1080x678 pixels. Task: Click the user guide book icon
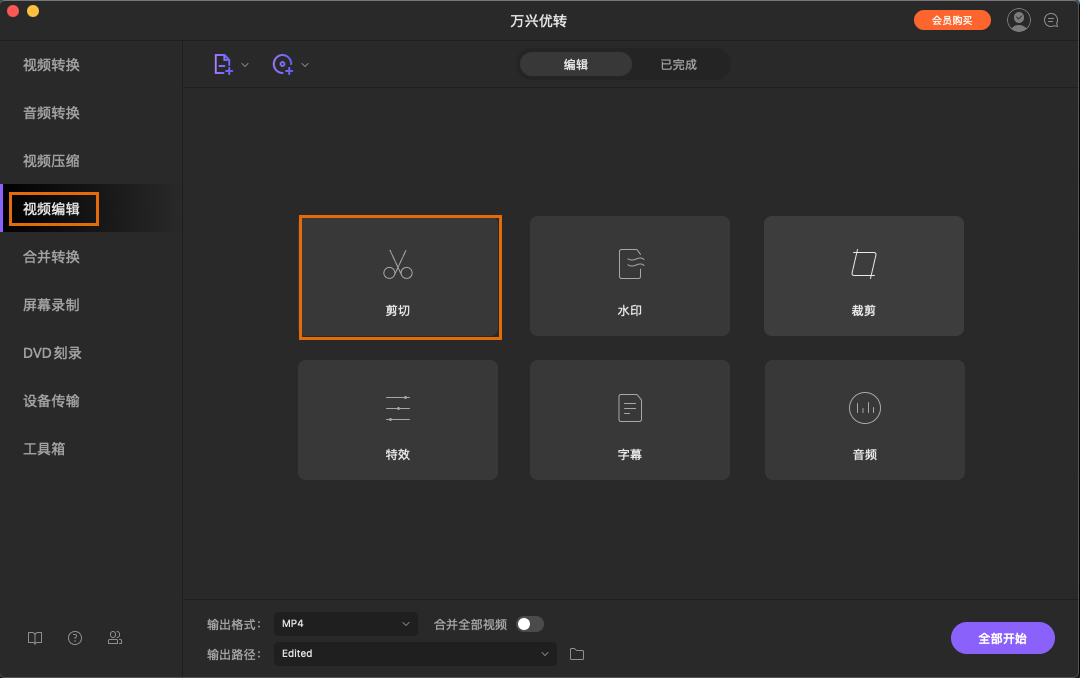pos(35,637)
